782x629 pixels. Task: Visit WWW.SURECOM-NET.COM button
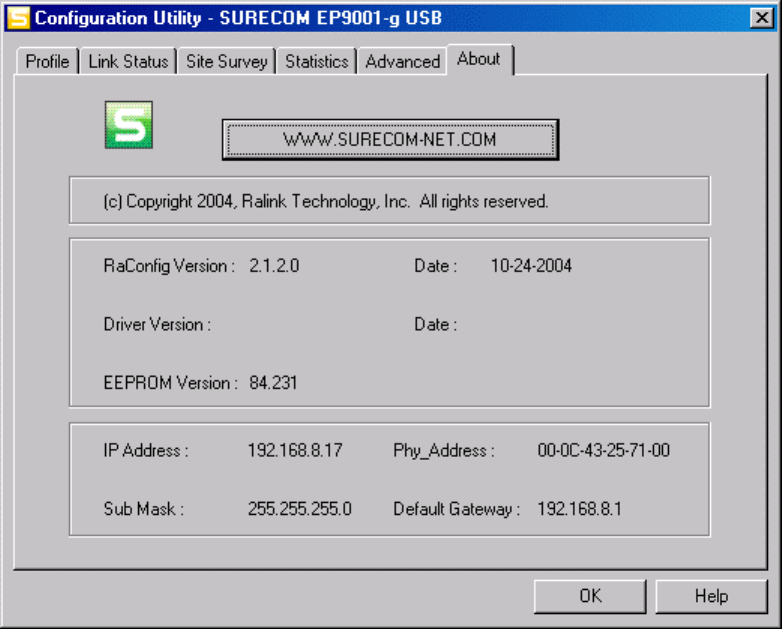(x=391, y=140)
